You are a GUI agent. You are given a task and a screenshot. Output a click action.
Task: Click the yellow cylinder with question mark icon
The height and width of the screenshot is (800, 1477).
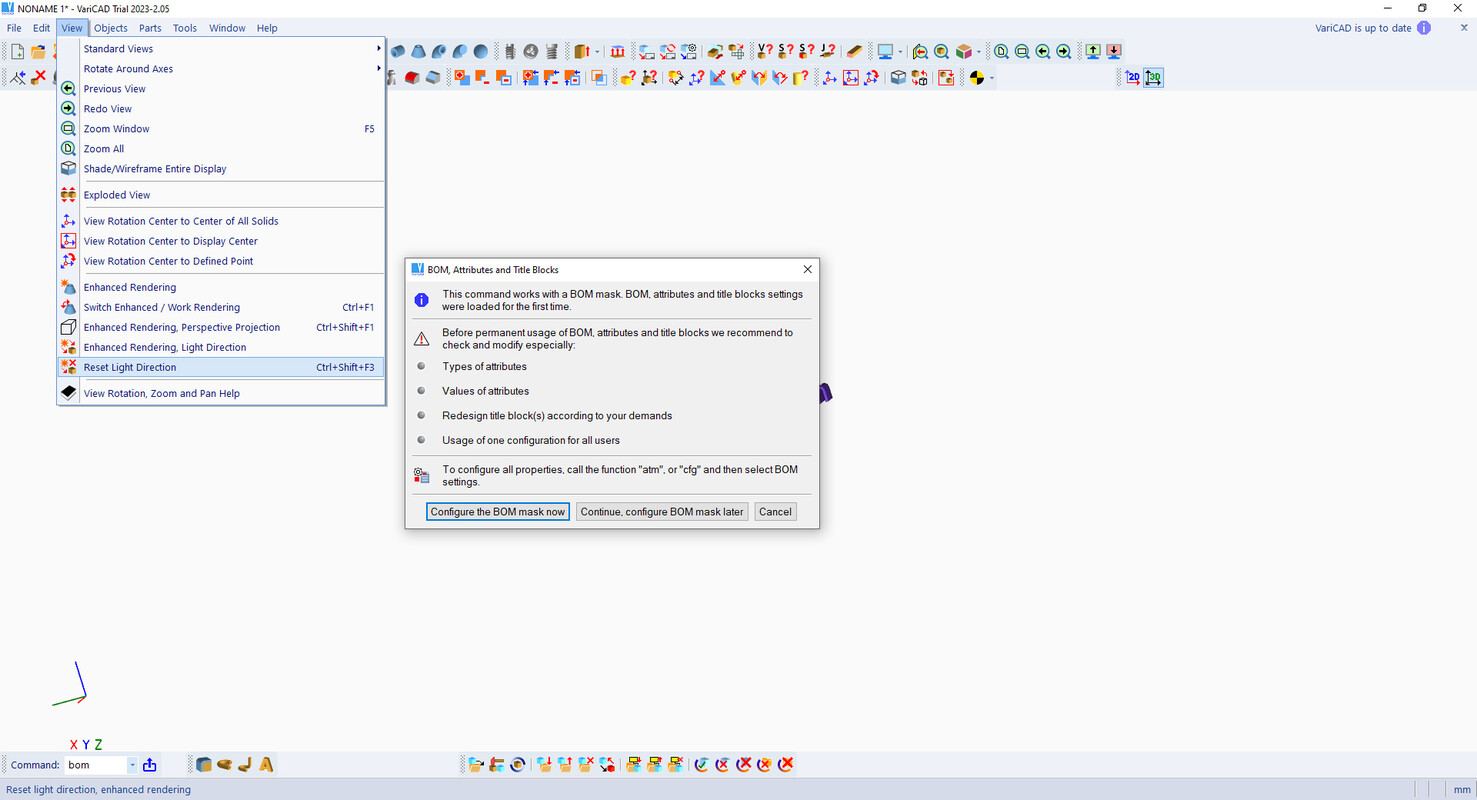coord(801,77)
